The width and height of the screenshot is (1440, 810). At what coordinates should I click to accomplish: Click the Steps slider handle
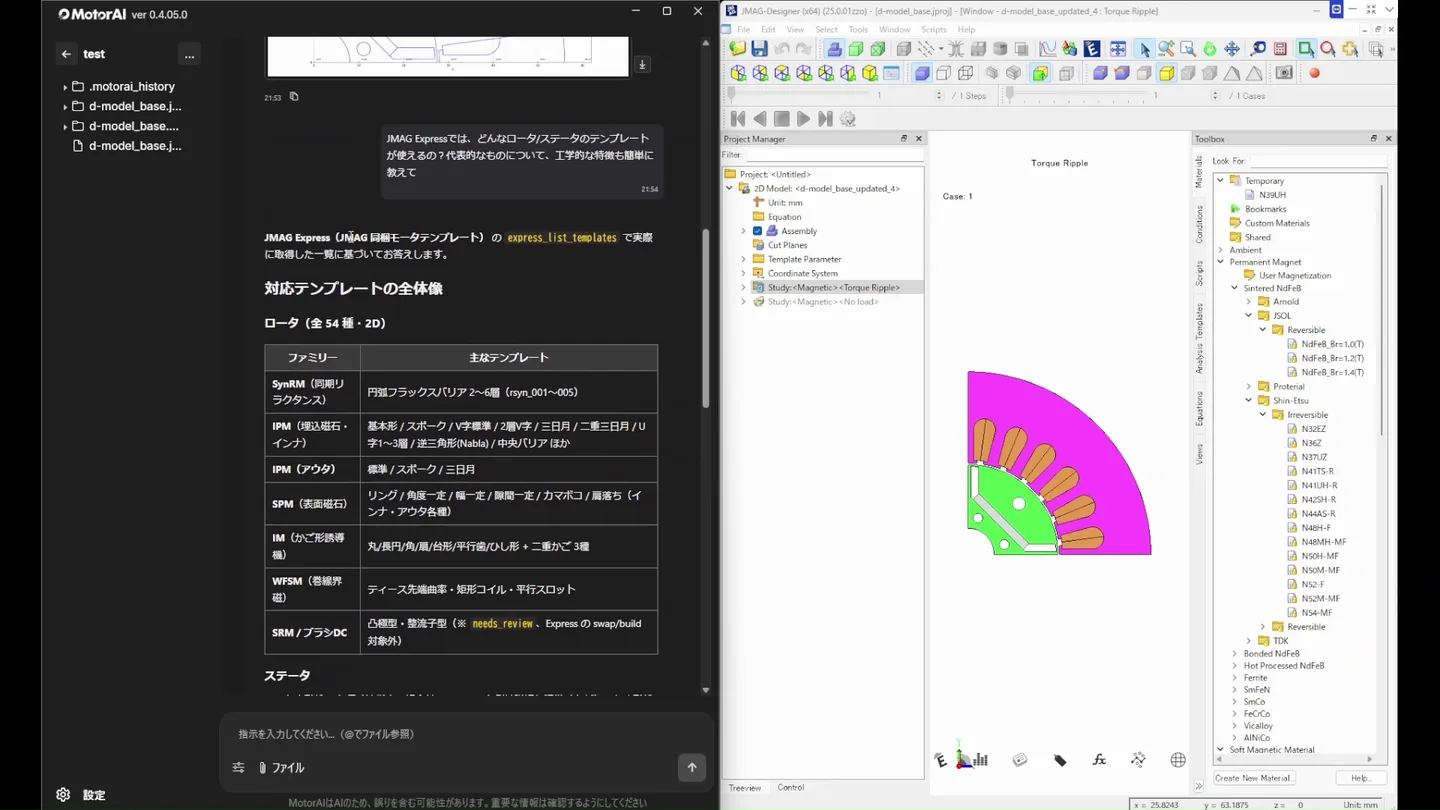point(731,95)
